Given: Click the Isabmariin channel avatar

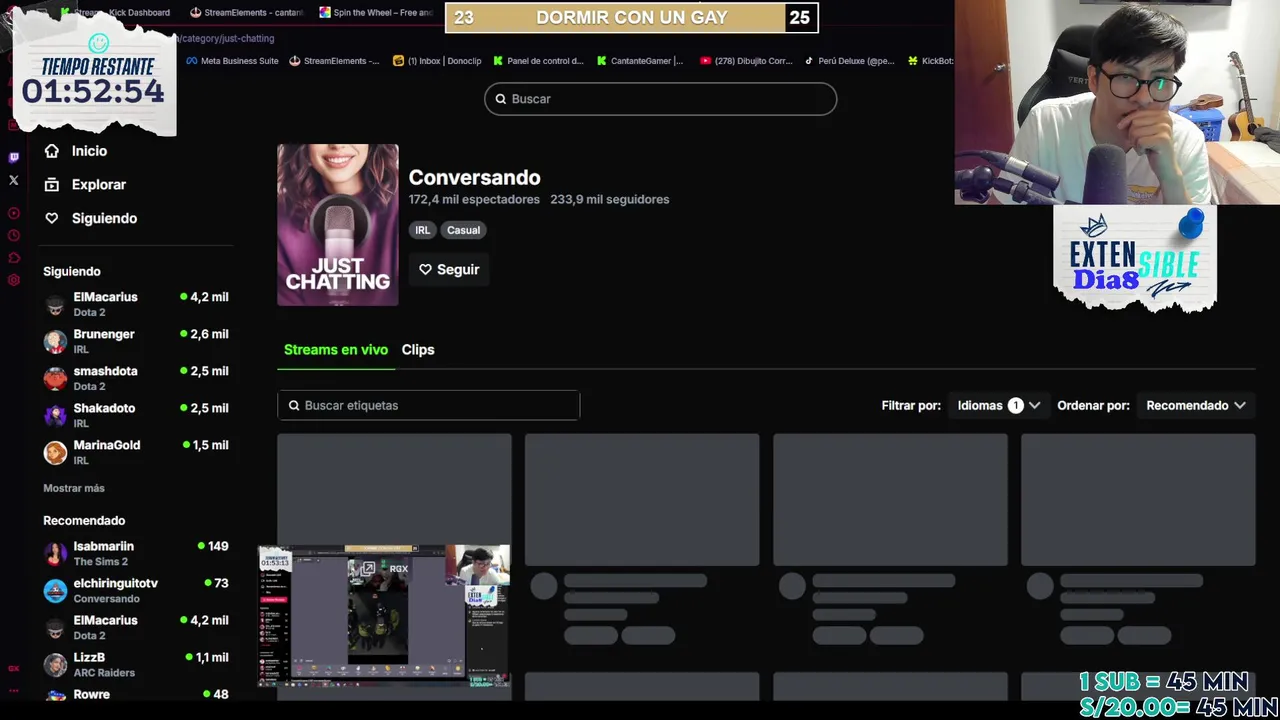Looking at the screenshot, I should tap(55, 553).
